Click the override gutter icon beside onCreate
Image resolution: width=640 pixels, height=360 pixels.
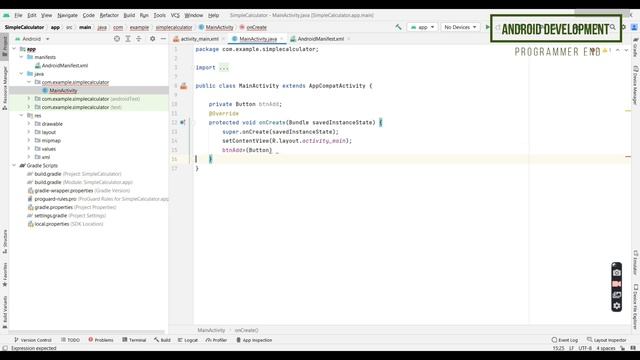(x=182, y=122)
